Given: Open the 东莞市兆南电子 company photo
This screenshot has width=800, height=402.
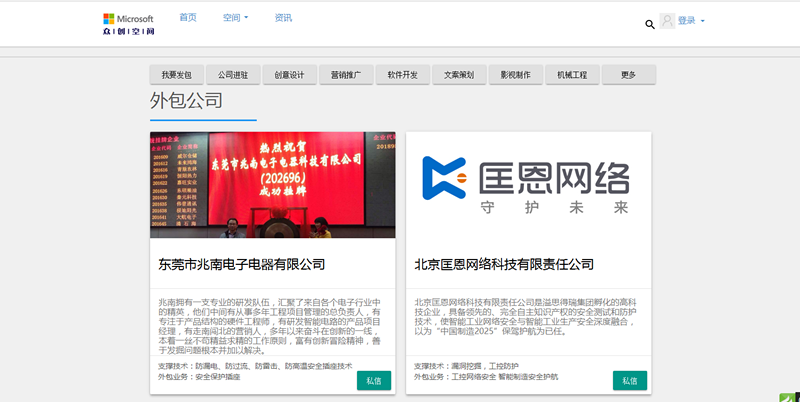Looking at the screenshot, I should [273, 185].
